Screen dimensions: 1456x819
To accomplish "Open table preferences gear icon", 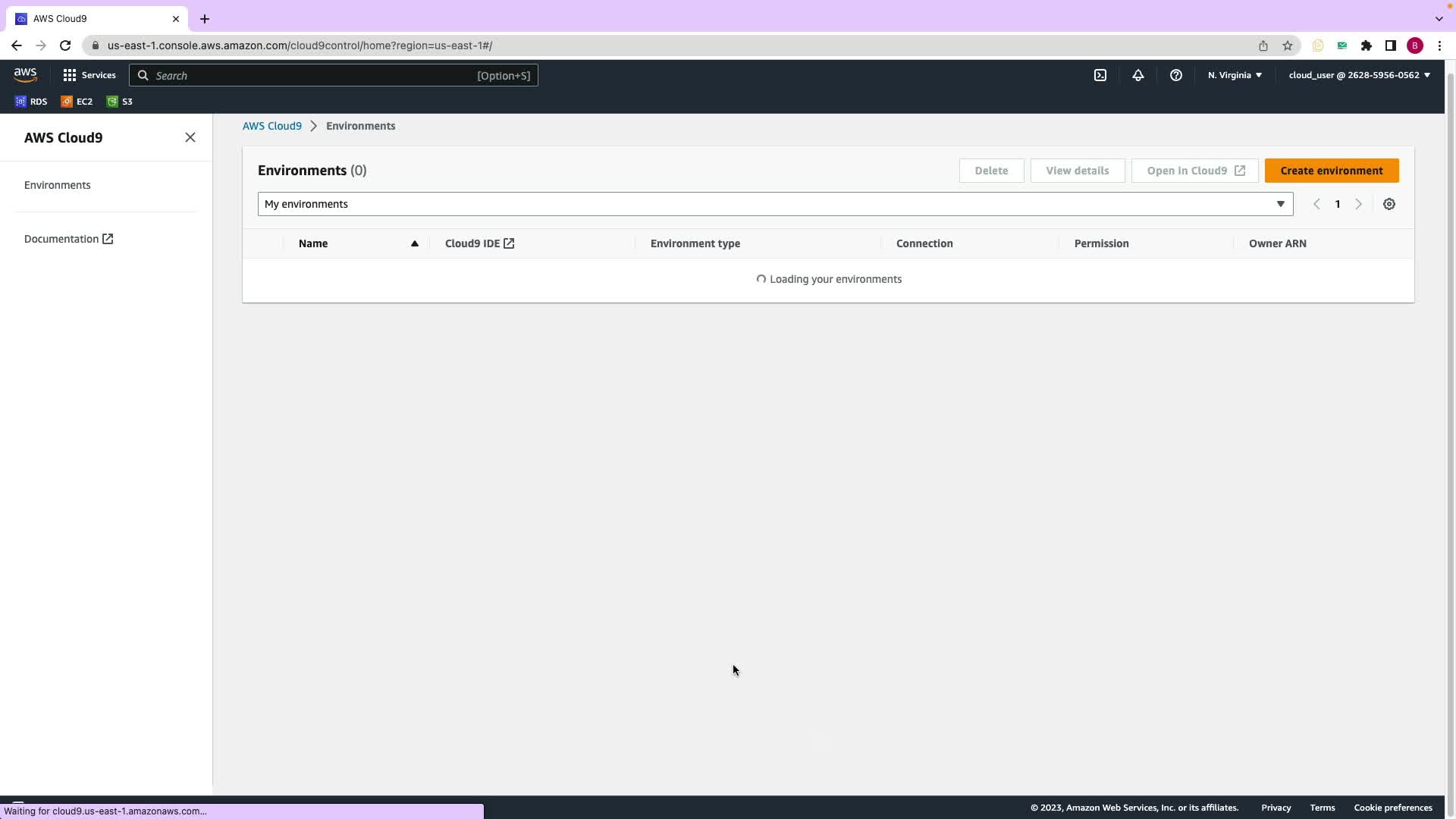I will coord(1389,204).
